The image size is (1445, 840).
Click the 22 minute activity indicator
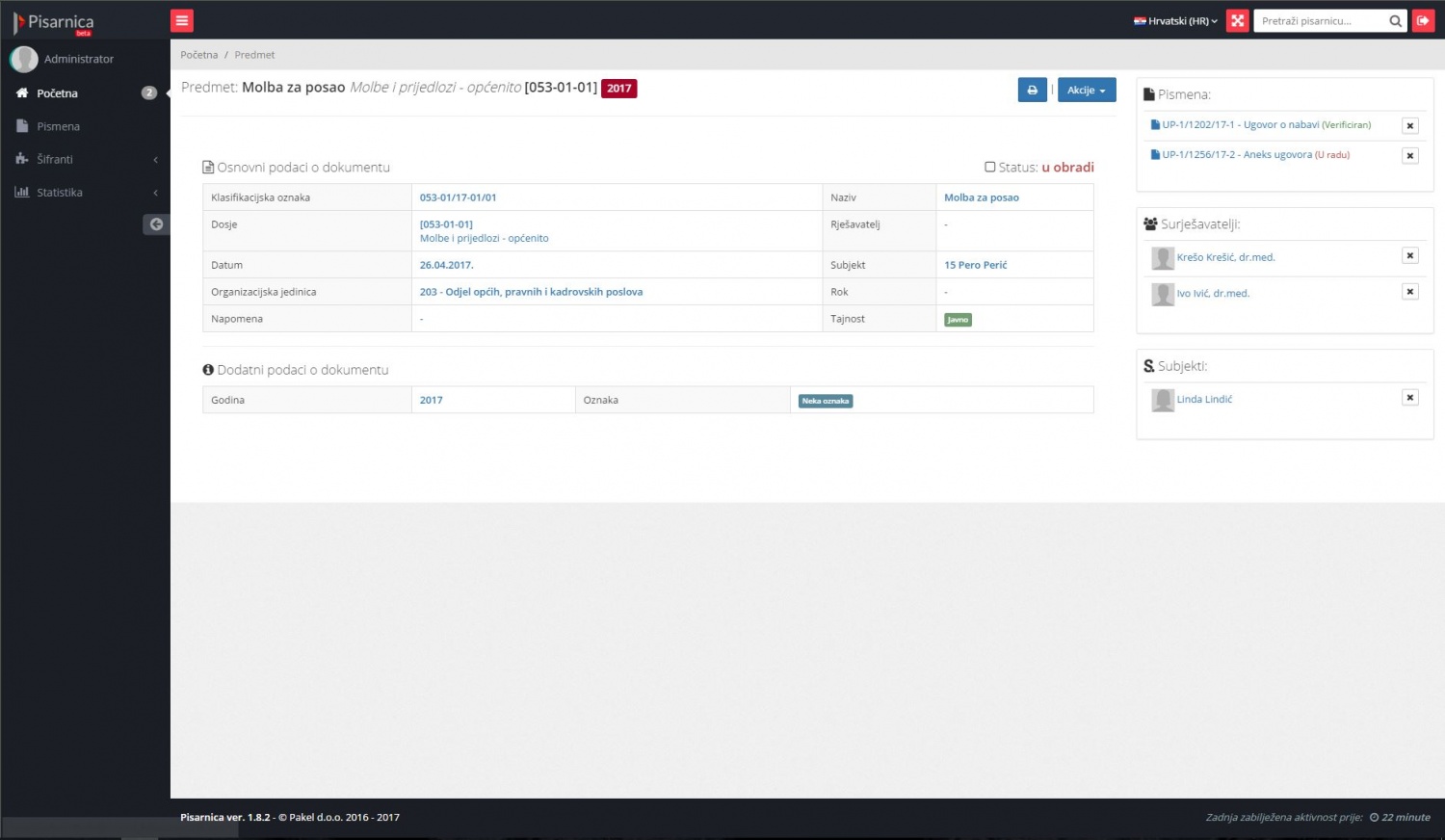pos(1400,817)
